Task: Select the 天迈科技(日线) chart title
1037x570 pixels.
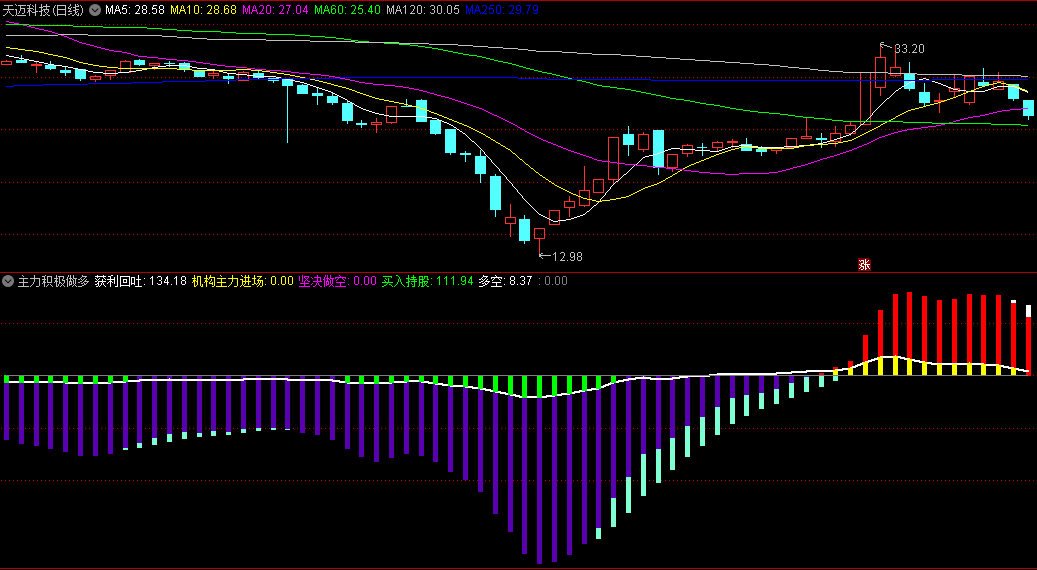Action: point(44,10)
